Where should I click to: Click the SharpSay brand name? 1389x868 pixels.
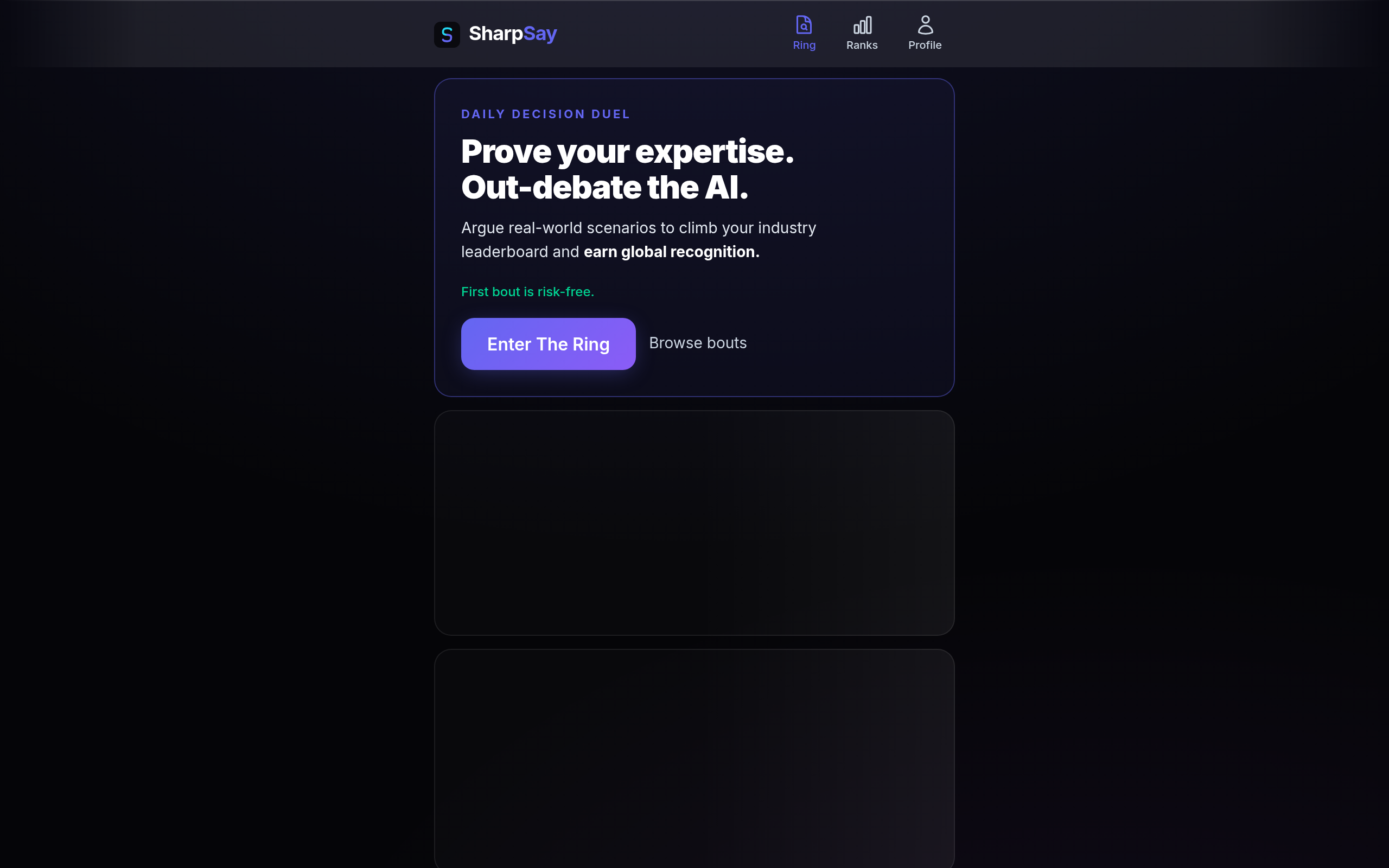513,34
